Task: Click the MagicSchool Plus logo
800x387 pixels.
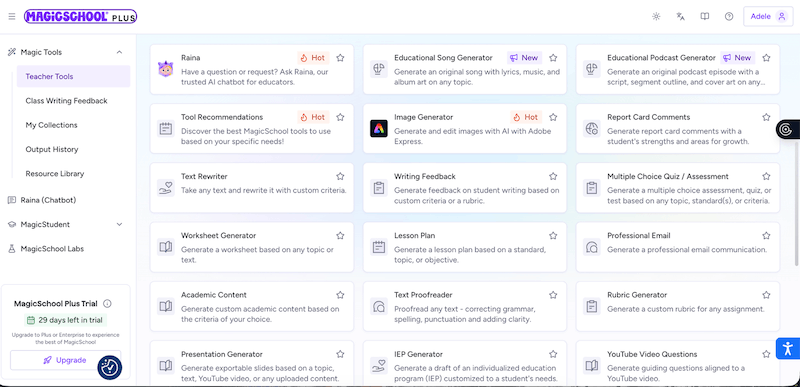Action: (x=80, y=16)
